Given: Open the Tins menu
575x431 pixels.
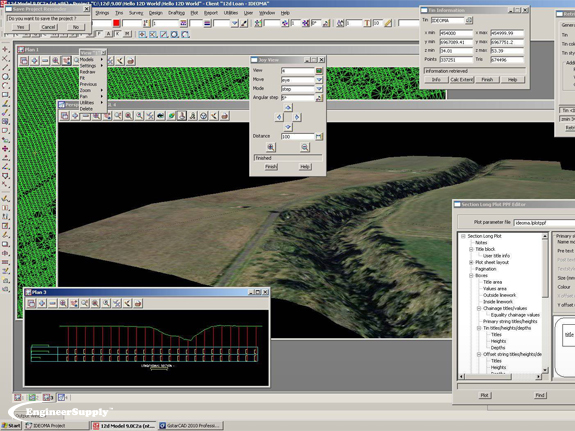Looking at the screenshot, I should (x=119, y=13).
